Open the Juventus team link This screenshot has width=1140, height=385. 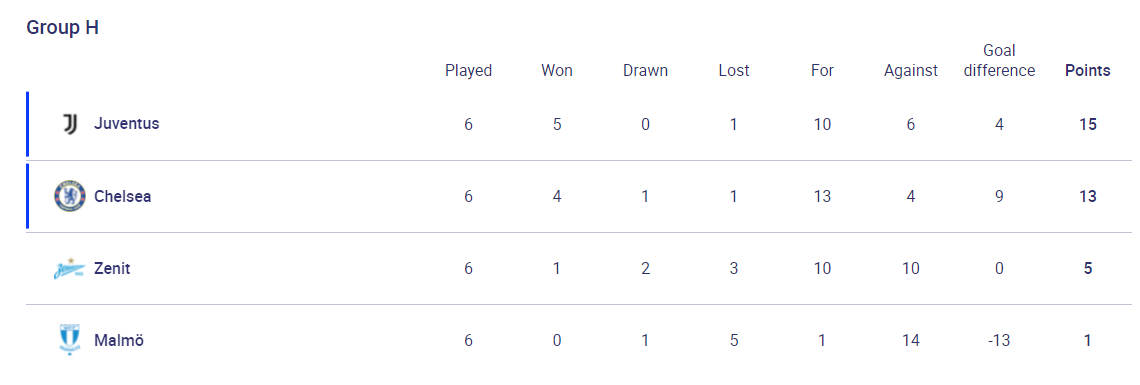127,123
